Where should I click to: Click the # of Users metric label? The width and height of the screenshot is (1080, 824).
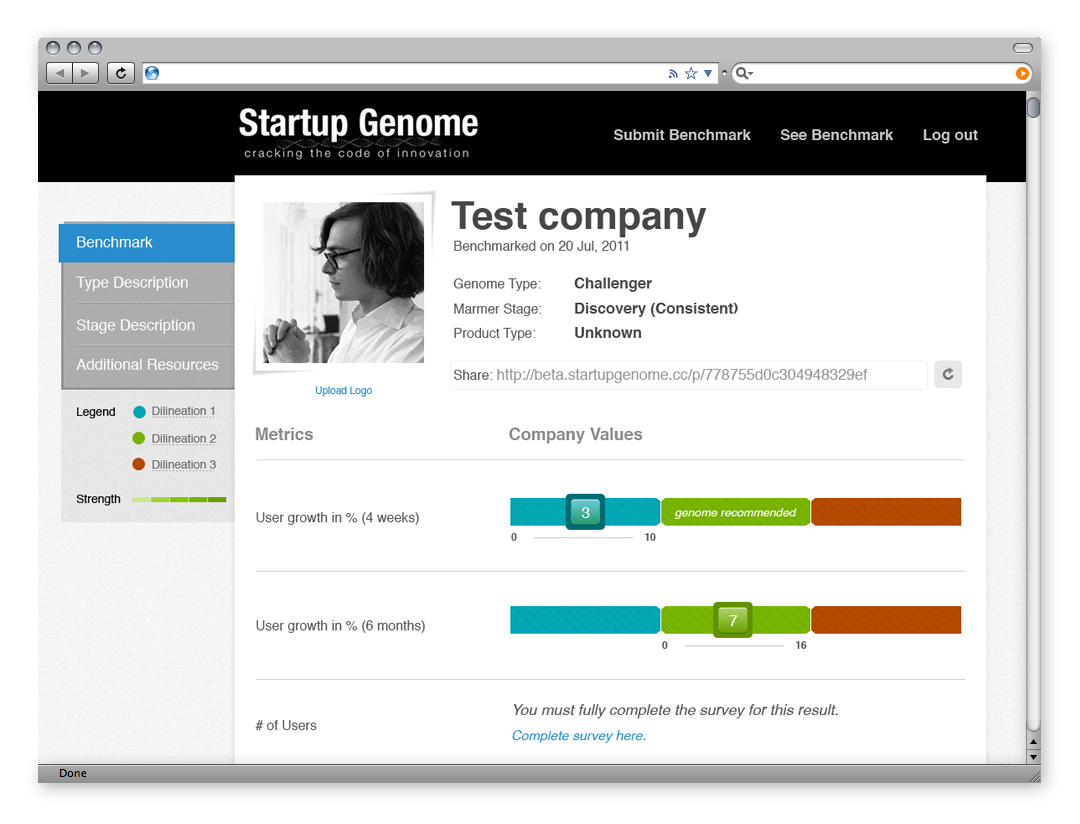click(x=286, y=725)
